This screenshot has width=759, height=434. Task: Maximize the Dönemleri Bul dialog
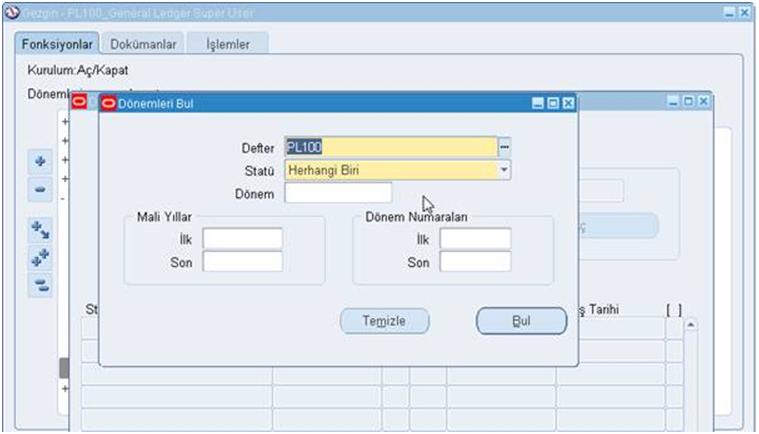[x=553, y=103]
